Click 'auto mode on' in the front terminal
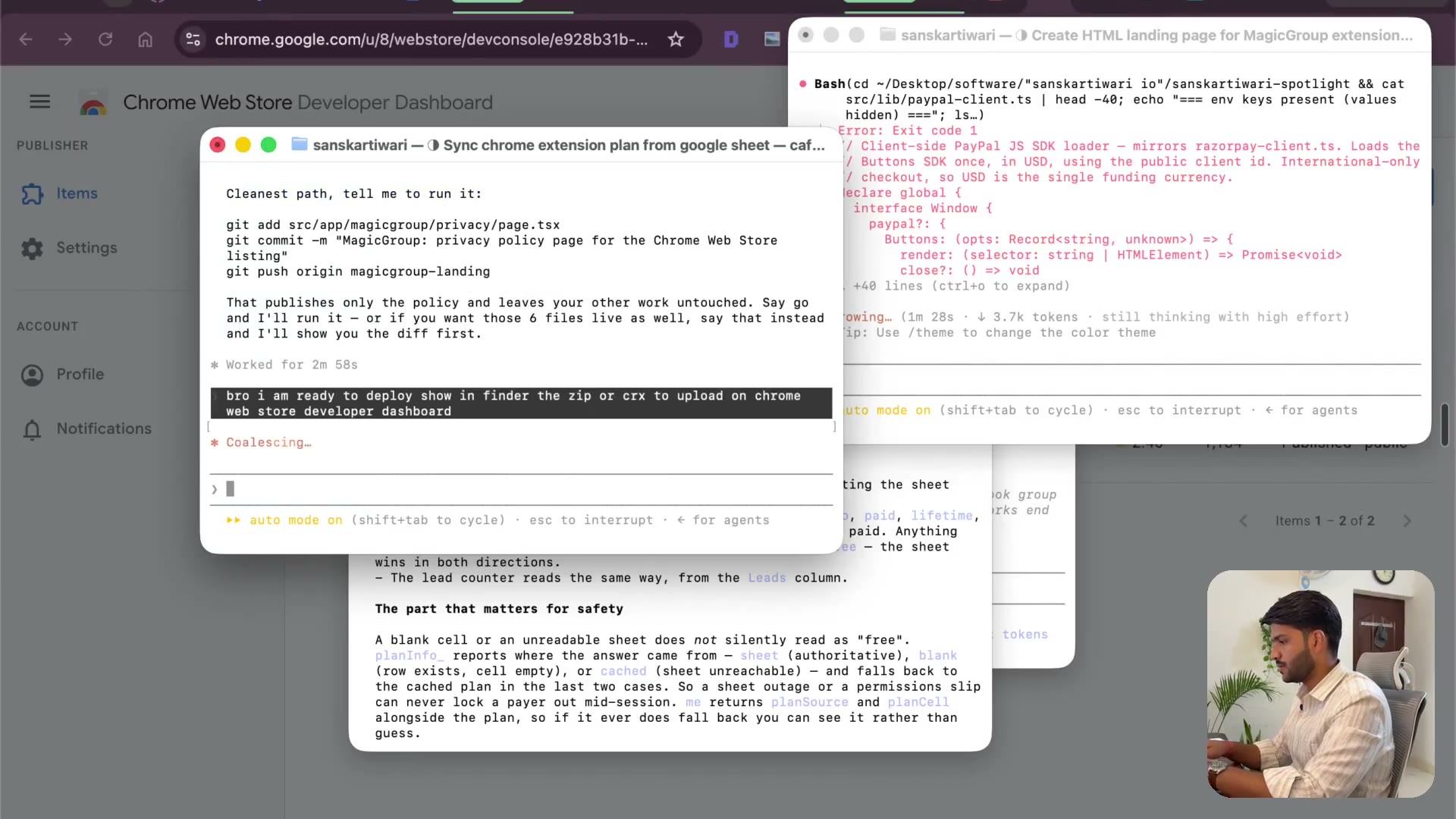This screenshot has width=1456, height=819. [x=296, y=520]
